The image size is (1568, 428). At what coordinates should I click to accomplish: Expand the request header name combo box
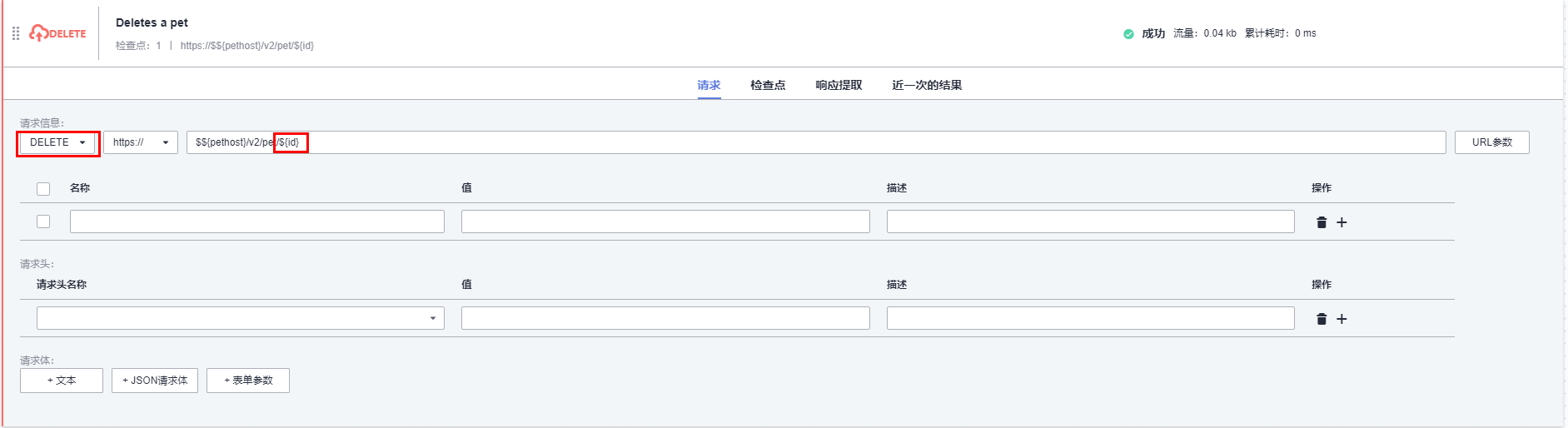(x=241, y=318)
